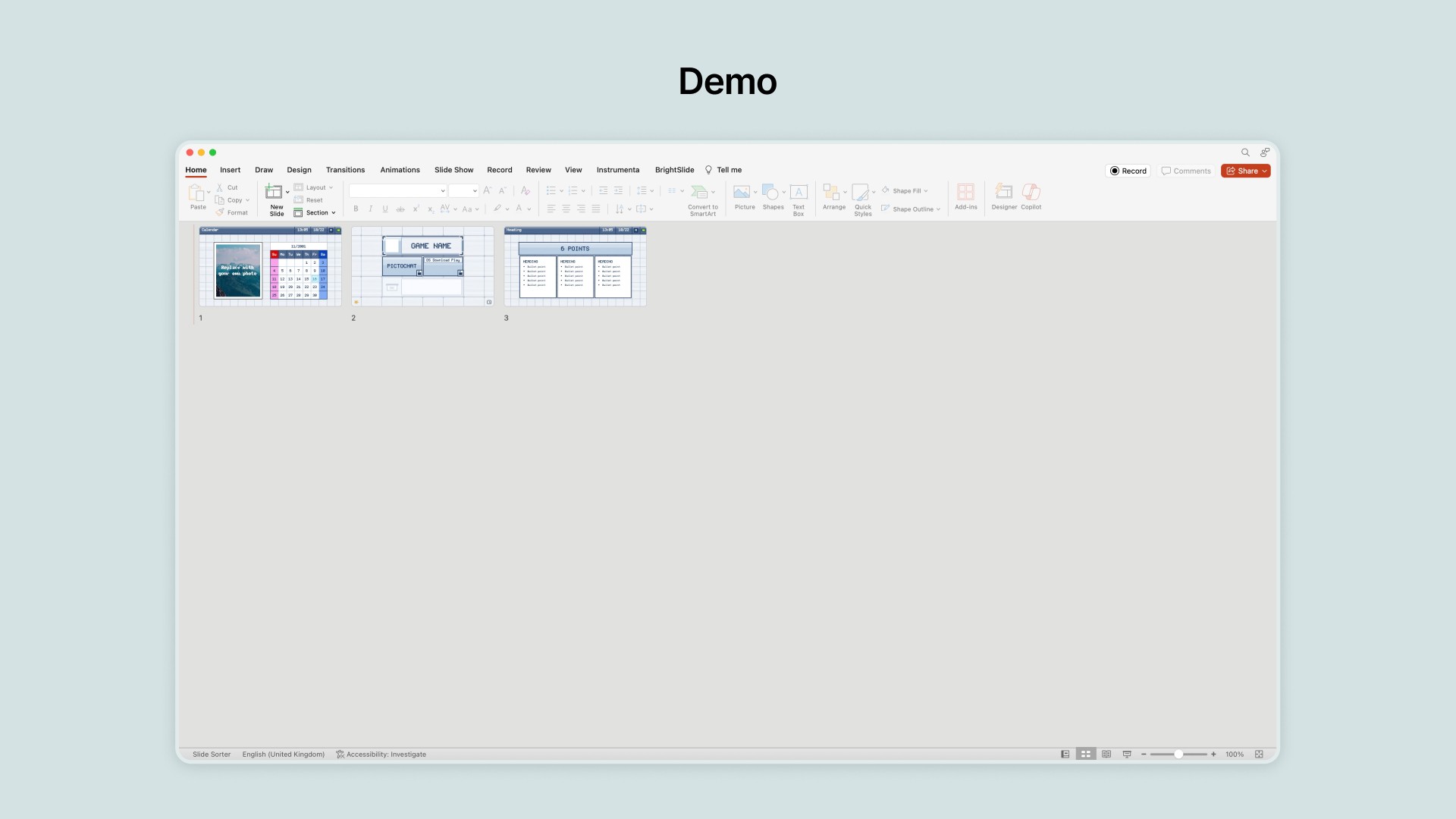Open the Transitions tab
Screen dimensions: 1456x819
tap(345, 170)
